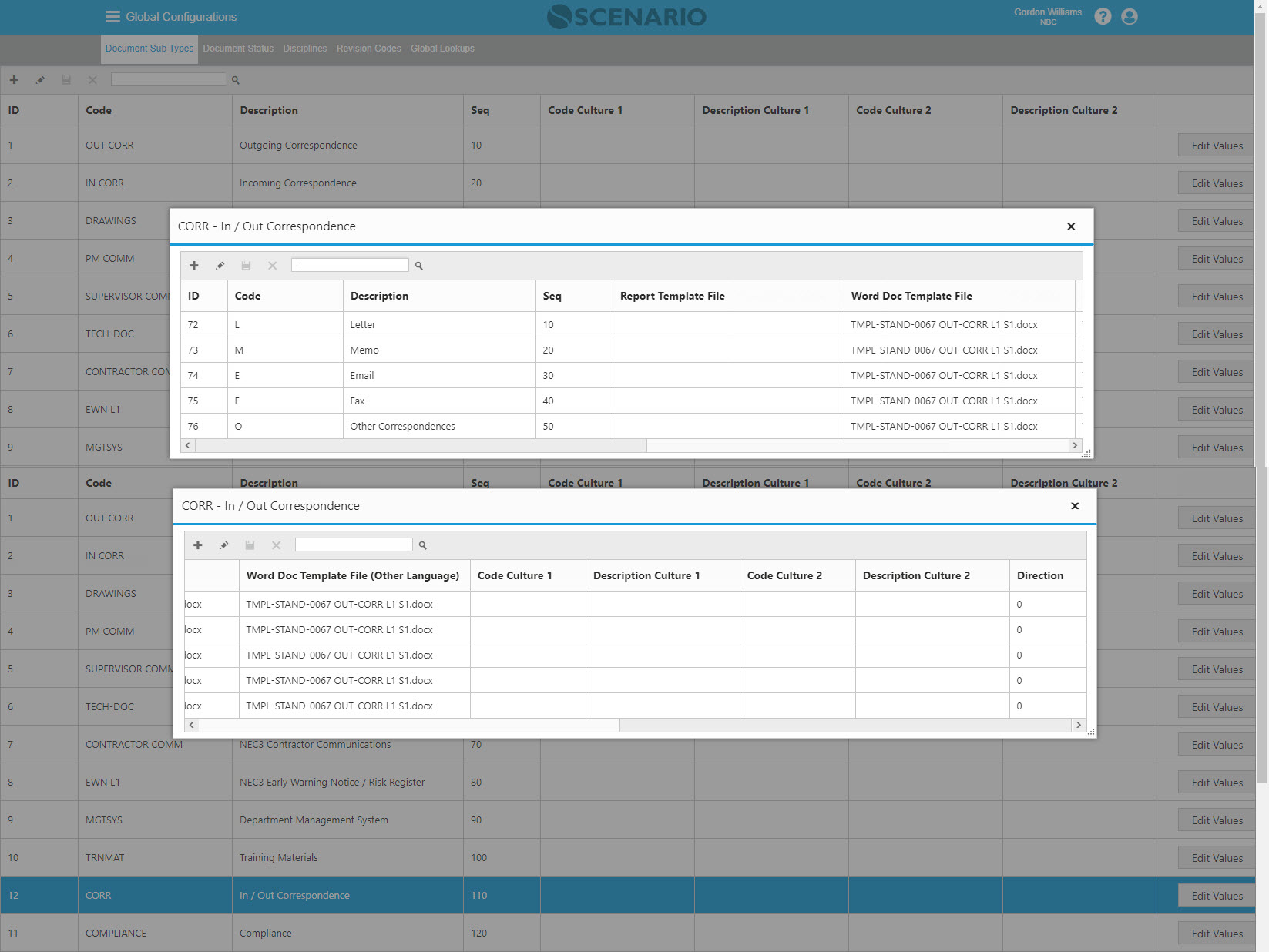Open the Gordon Williams user account icon
Screen dimensions: 1269x952
(x=1130, y=17)
